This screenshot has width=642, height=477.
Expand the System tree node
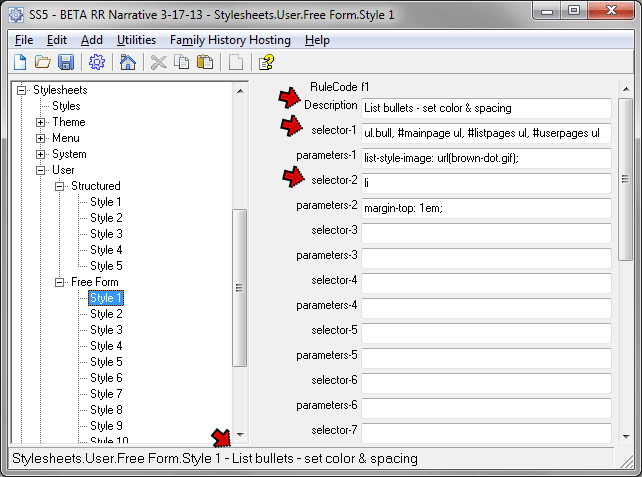point(41,154)
